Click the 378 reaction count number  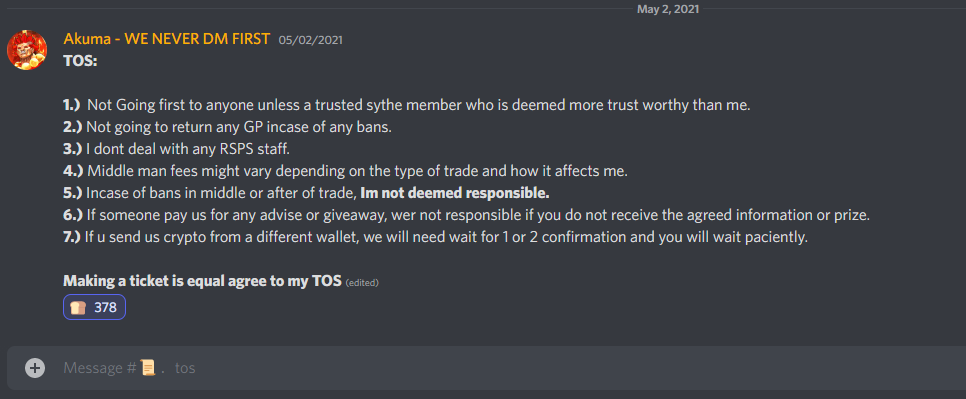[105, 307]
